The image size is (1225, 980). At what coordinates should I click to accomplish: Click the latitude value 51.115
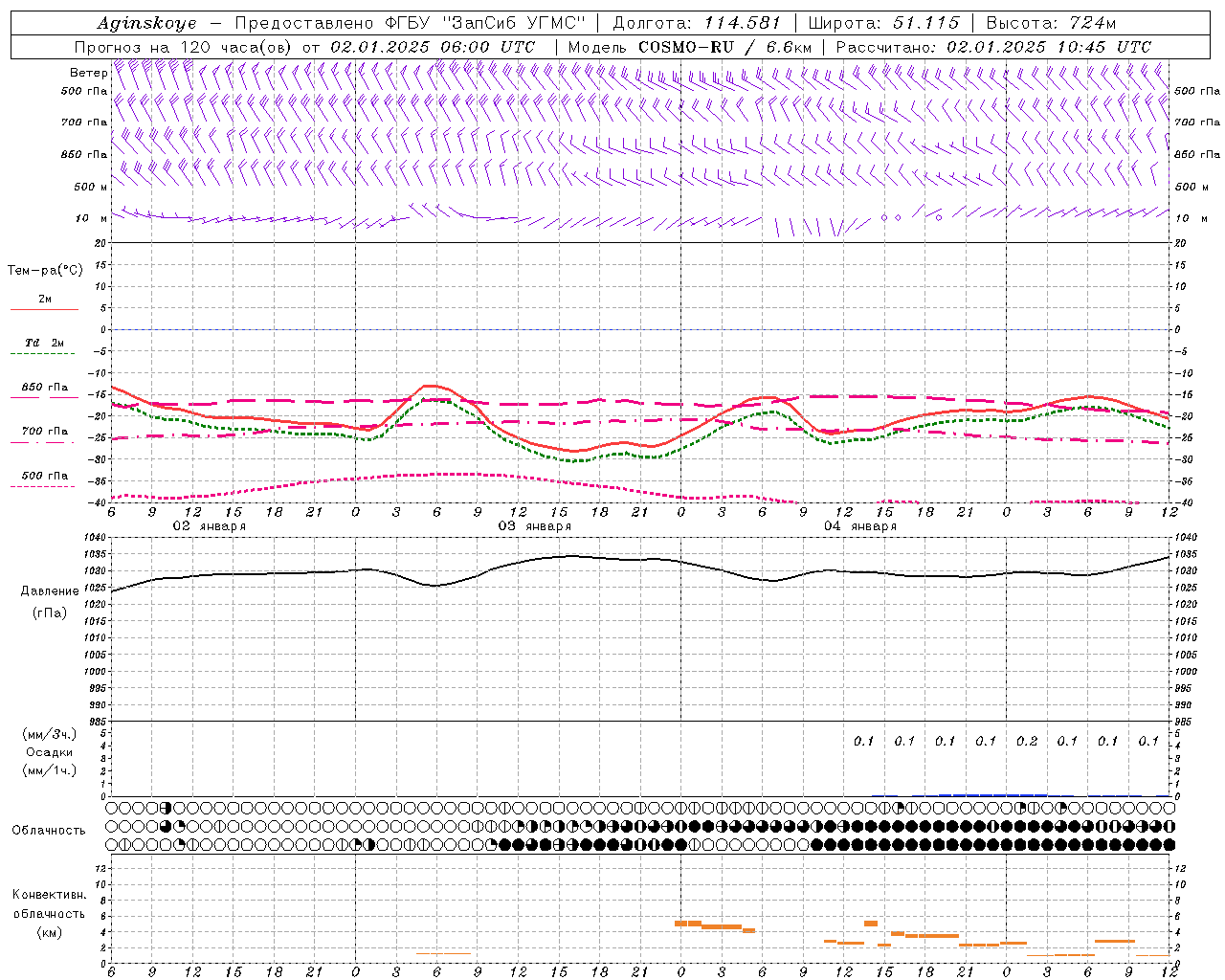coord(925,23)
